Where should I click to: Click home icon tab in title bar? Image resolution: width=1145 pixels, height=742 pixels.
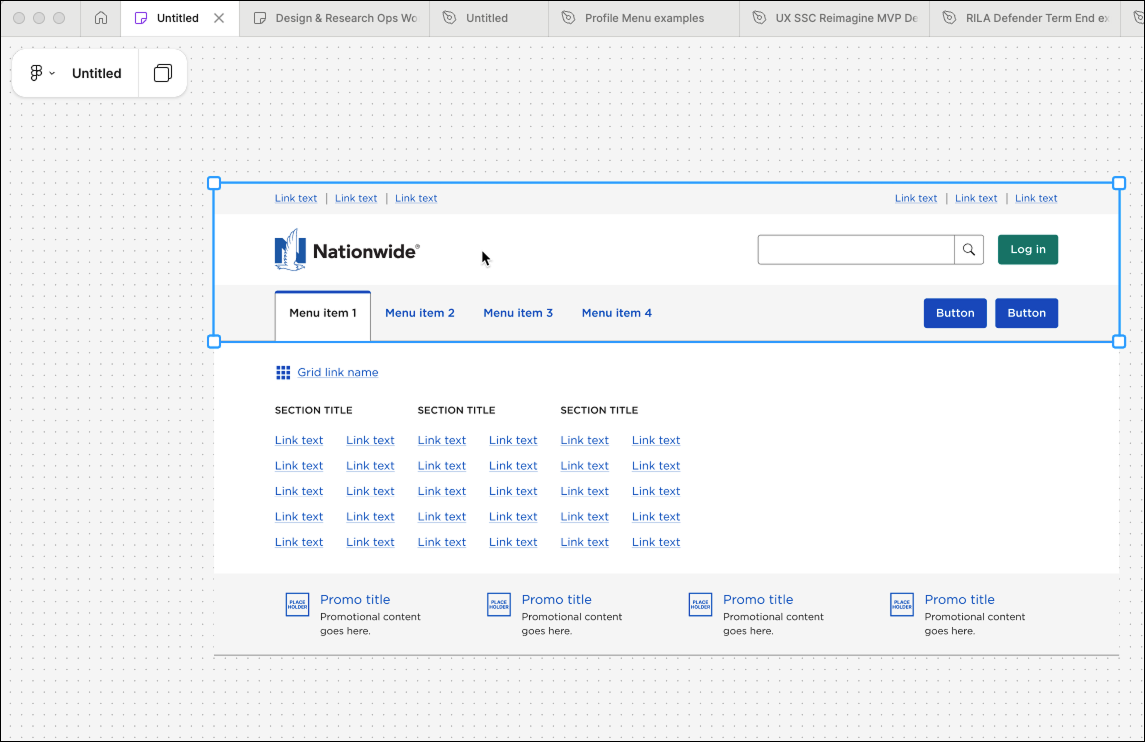(101, 18)
